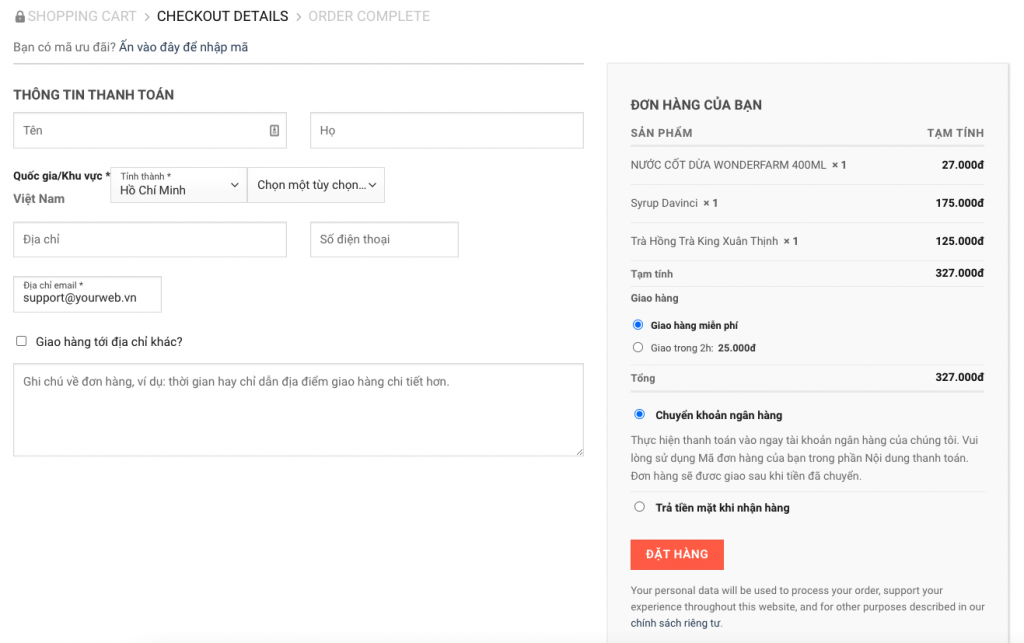1024x643 pixels.
Task: Select 'Giao hàng miễn phí' shipping option
Action: (x=638, y=325)
